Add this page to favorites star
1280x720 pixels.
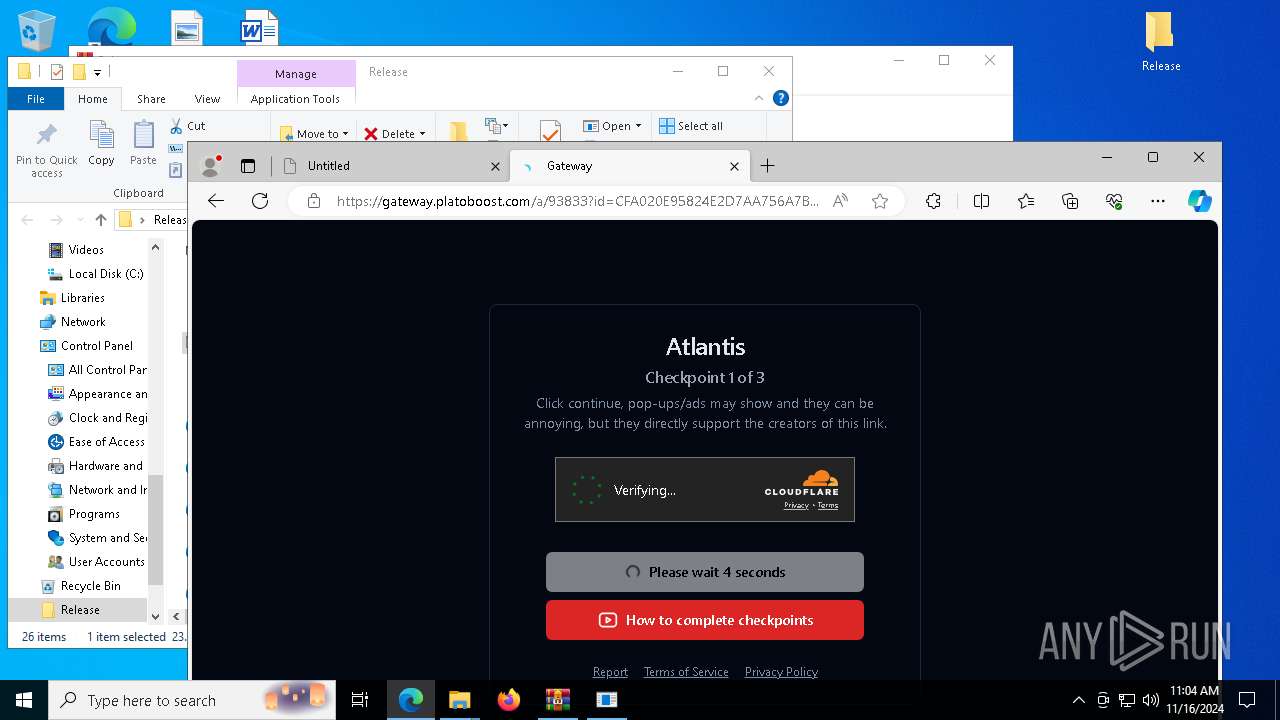point(880,201)
